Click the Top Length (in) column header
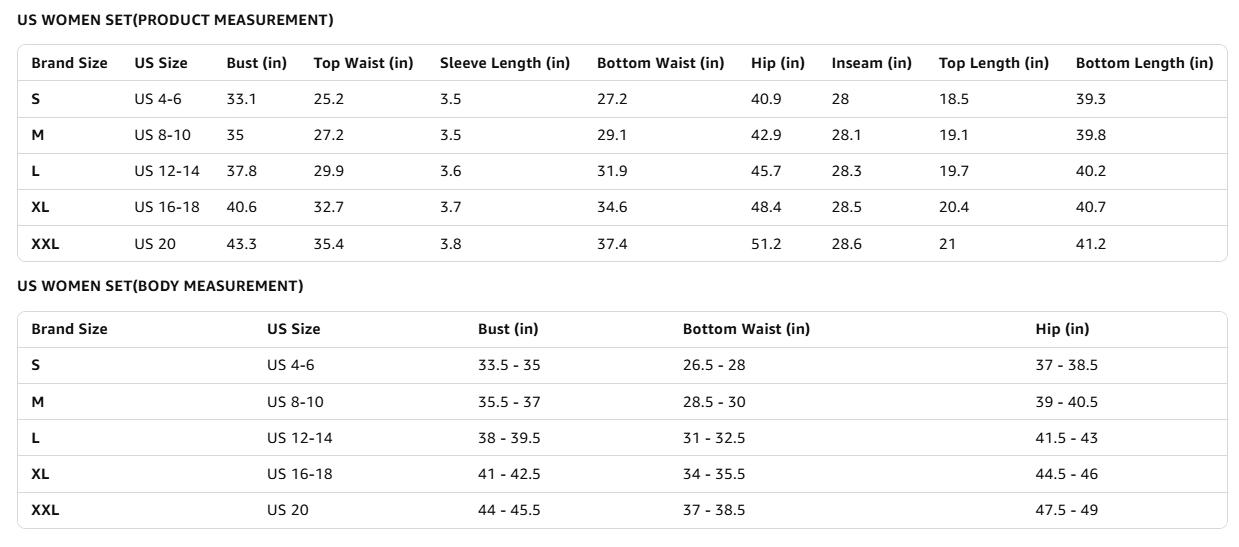This screenshot has width=1239, height=547. tap(993, 63)
